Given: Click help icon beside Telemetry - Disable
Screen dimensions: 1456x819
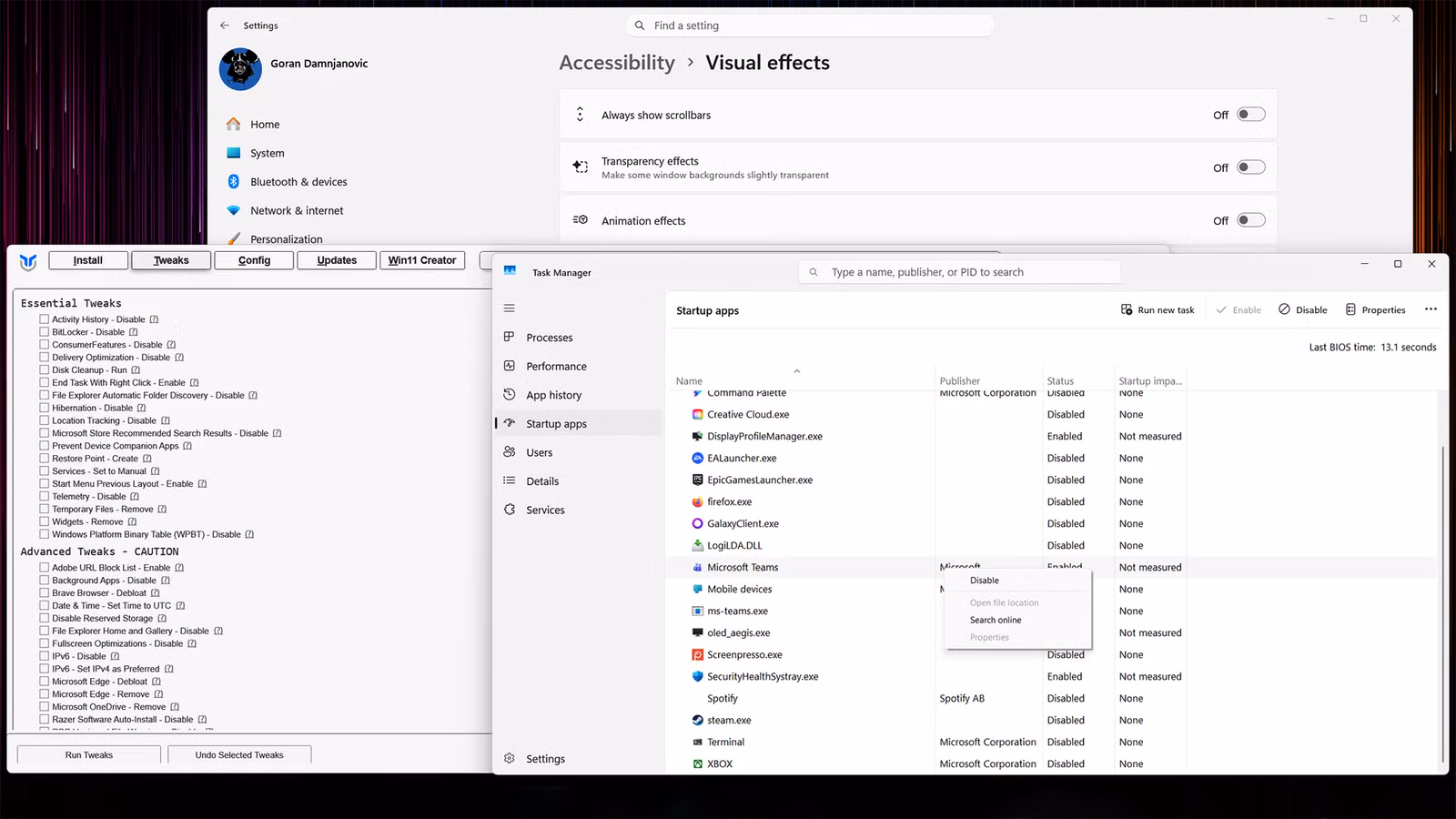Looking at the screenshot, I should tap(135, 497).
